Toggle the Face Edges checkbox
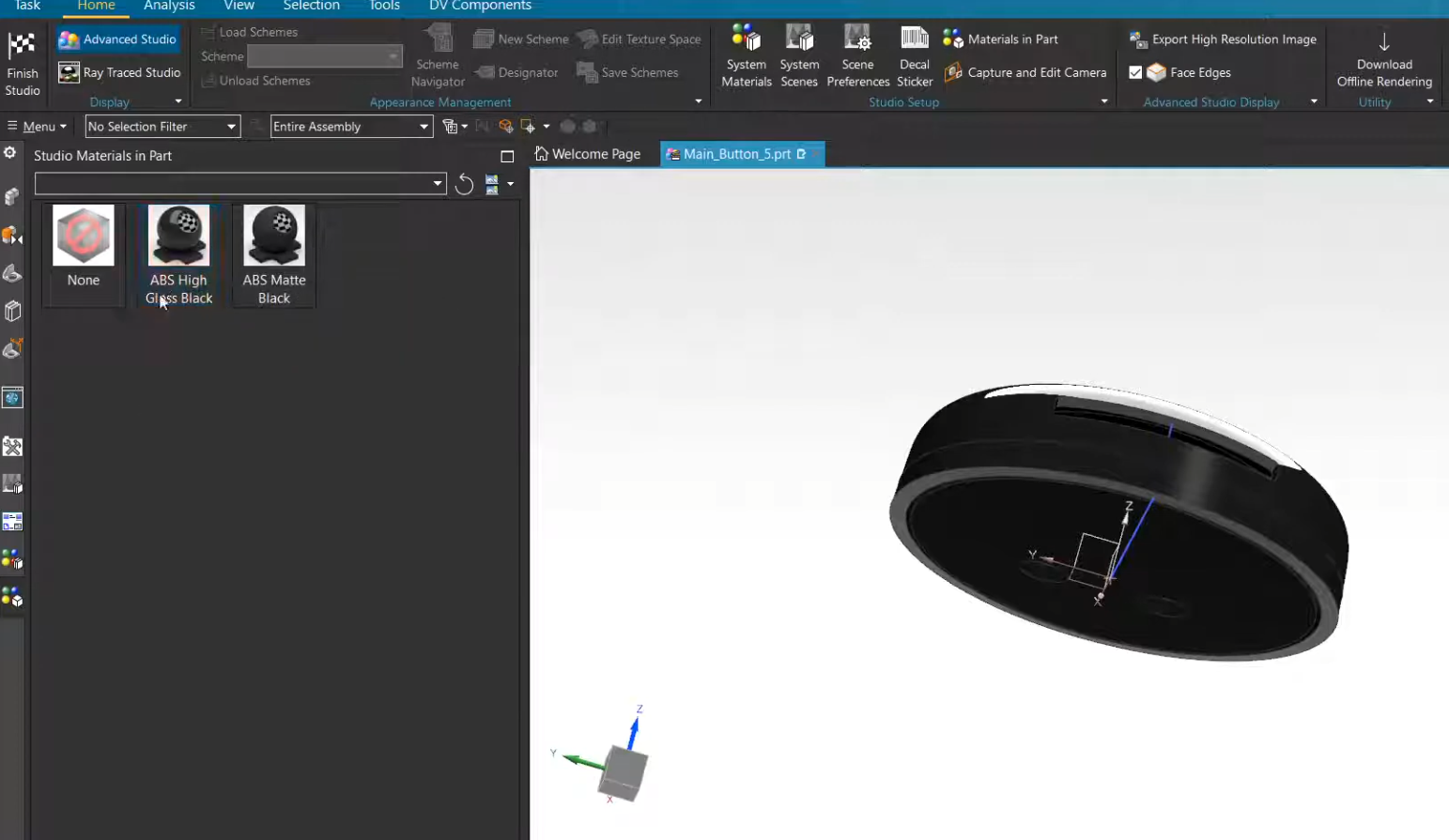This screenshot has width=1449, height=840. 1135,72
